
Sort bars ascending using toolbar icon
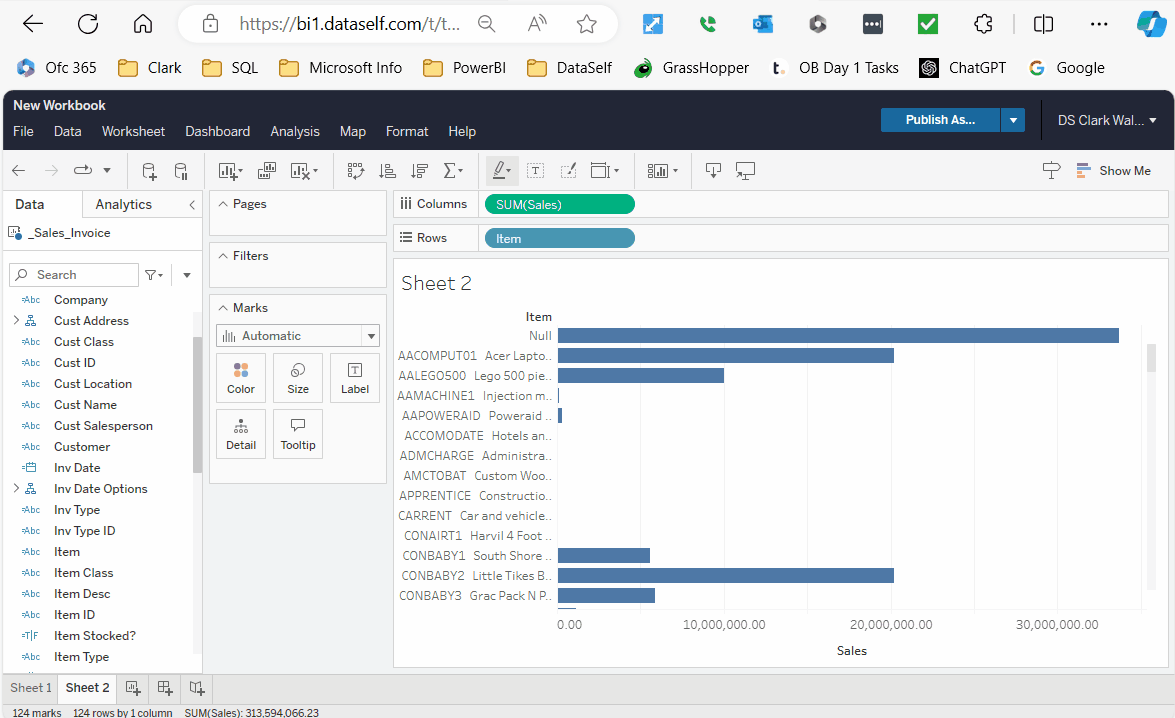point(388,171)
